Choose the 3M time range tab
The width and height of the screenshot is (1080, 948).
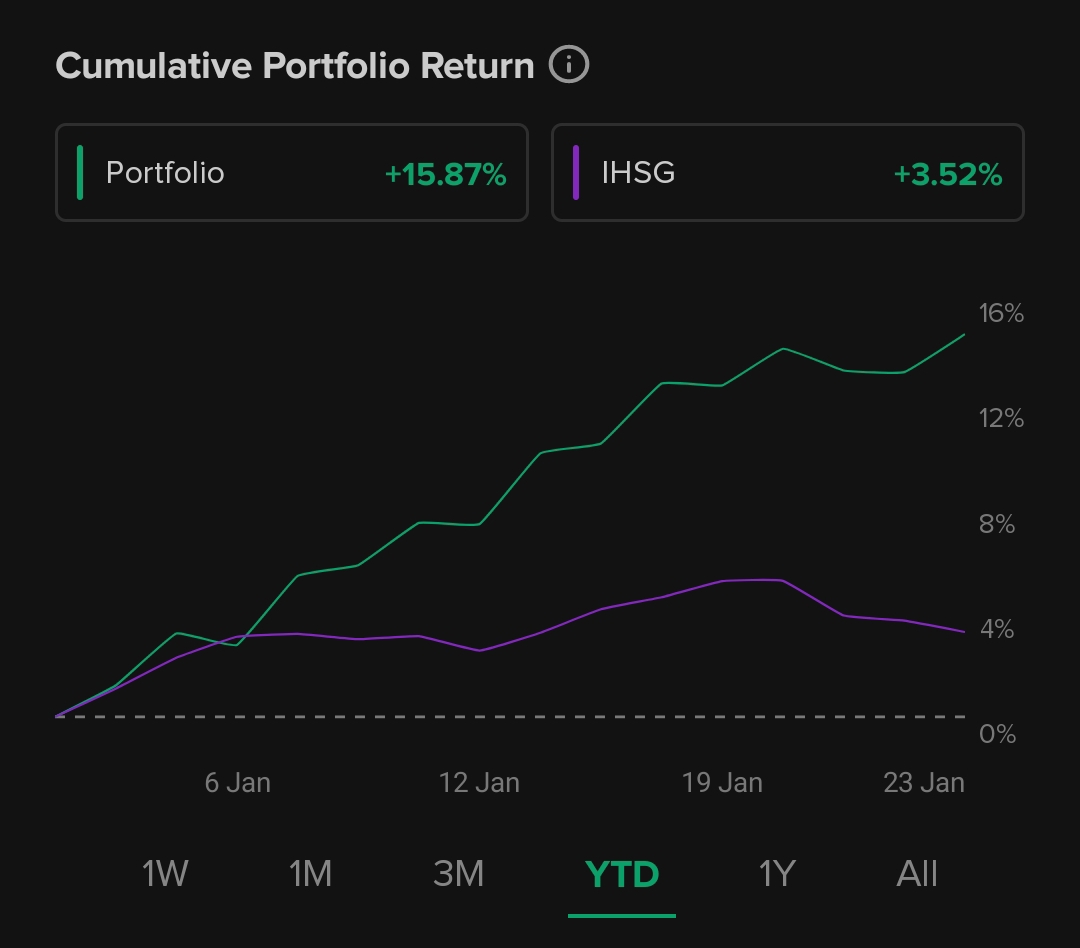[459, 873]
